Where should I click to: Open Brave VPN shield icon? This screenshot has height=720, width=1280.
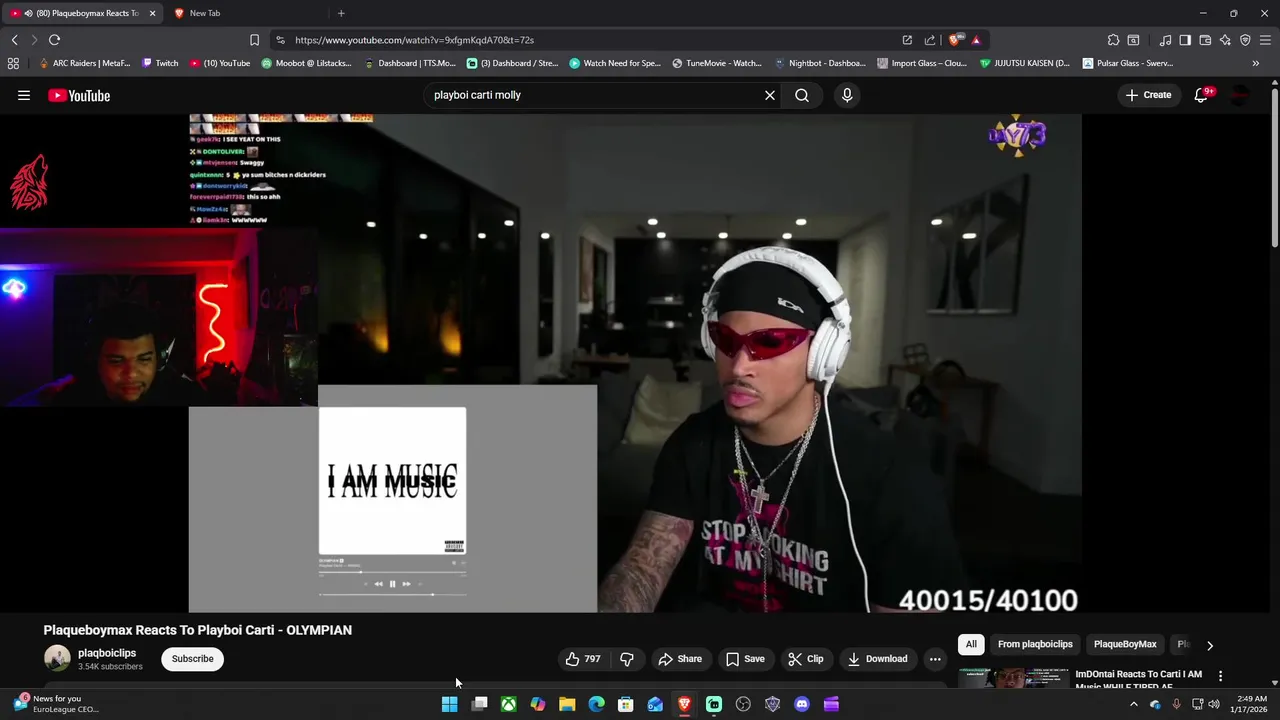1245,40
